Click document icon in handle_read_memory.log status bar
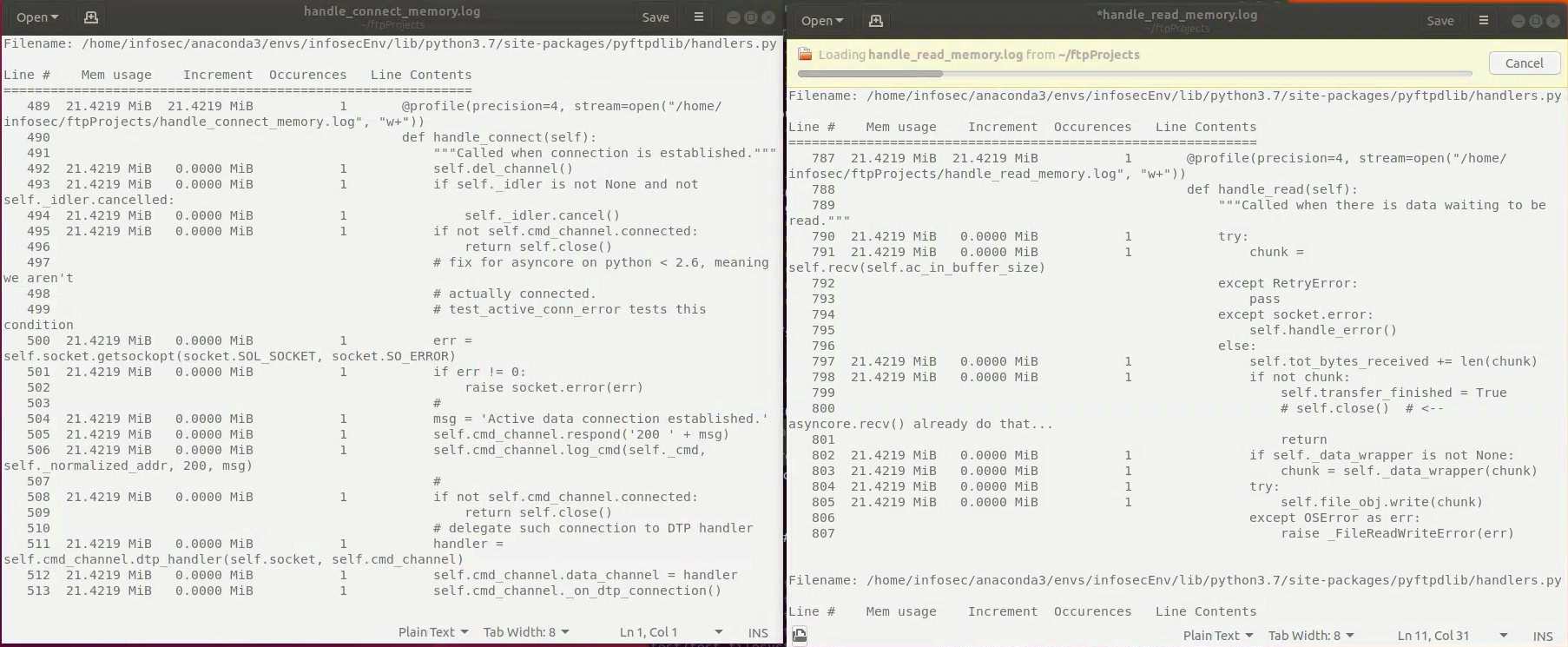Viewport: 1568px width, 647px height. (x=800, y=635)
